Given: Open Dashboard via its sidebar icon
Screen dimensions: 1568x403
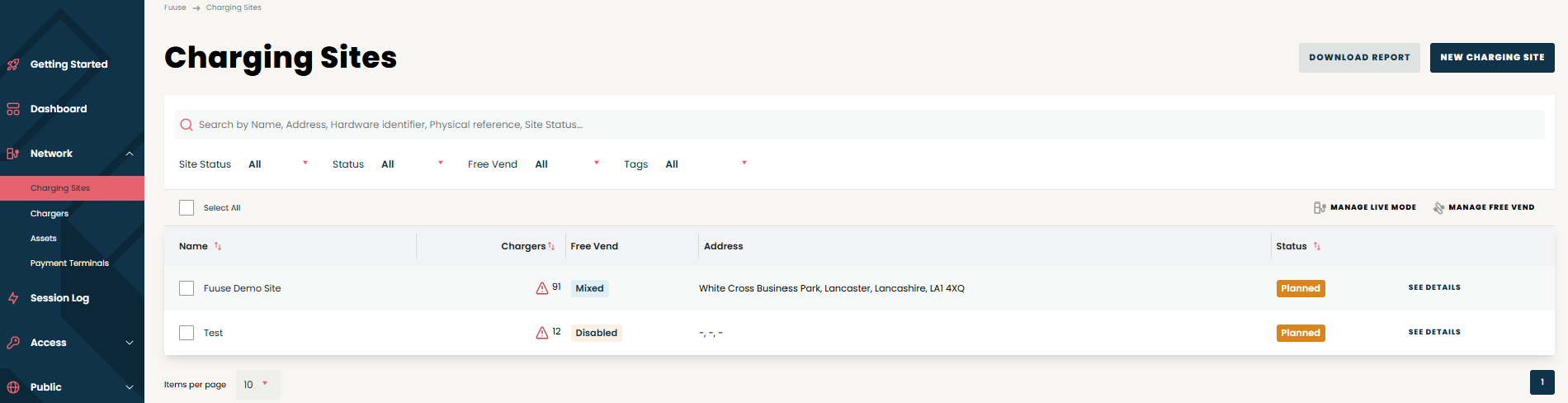Looking at the screenshot, I should point(13,109).
